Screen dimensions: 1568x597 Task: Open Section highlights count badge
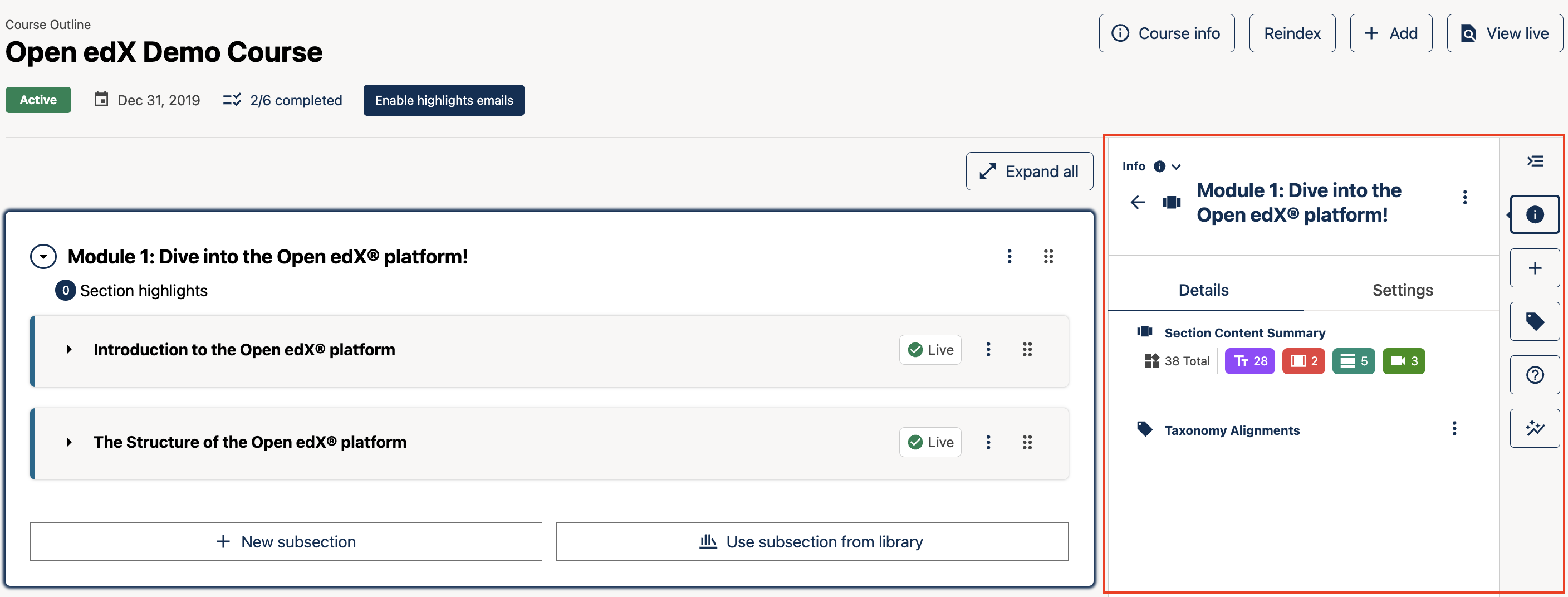(65, 291)
